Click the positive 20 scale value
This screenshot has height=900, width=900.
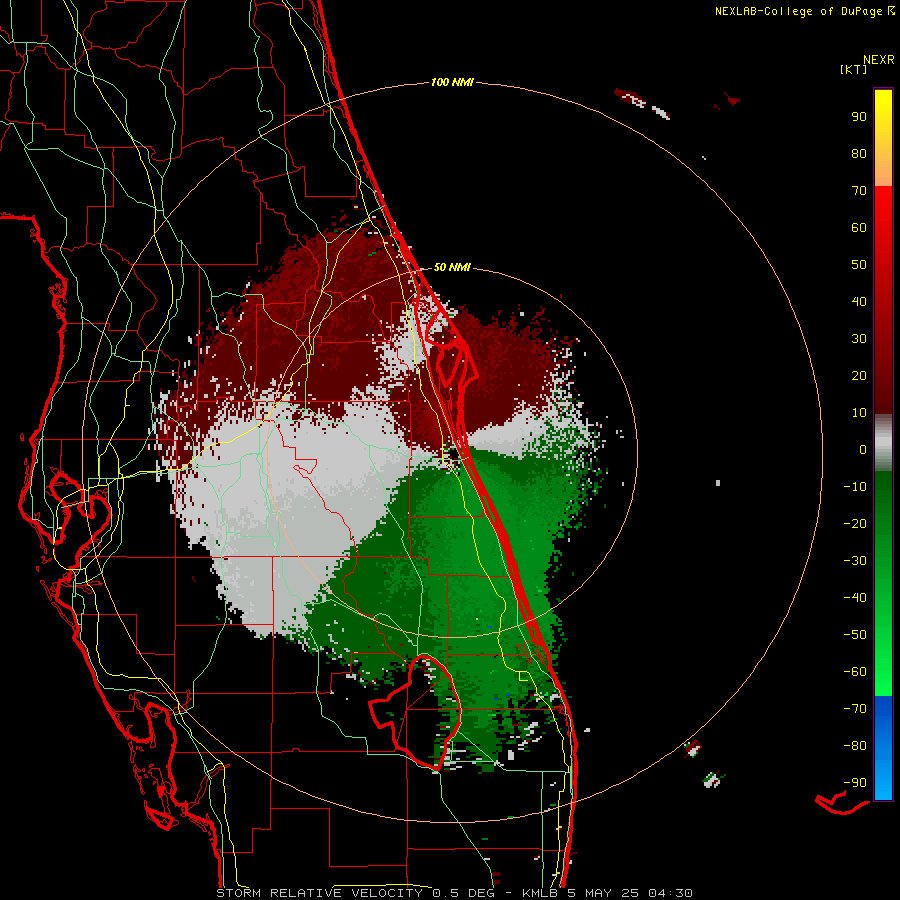coord(859,375)
